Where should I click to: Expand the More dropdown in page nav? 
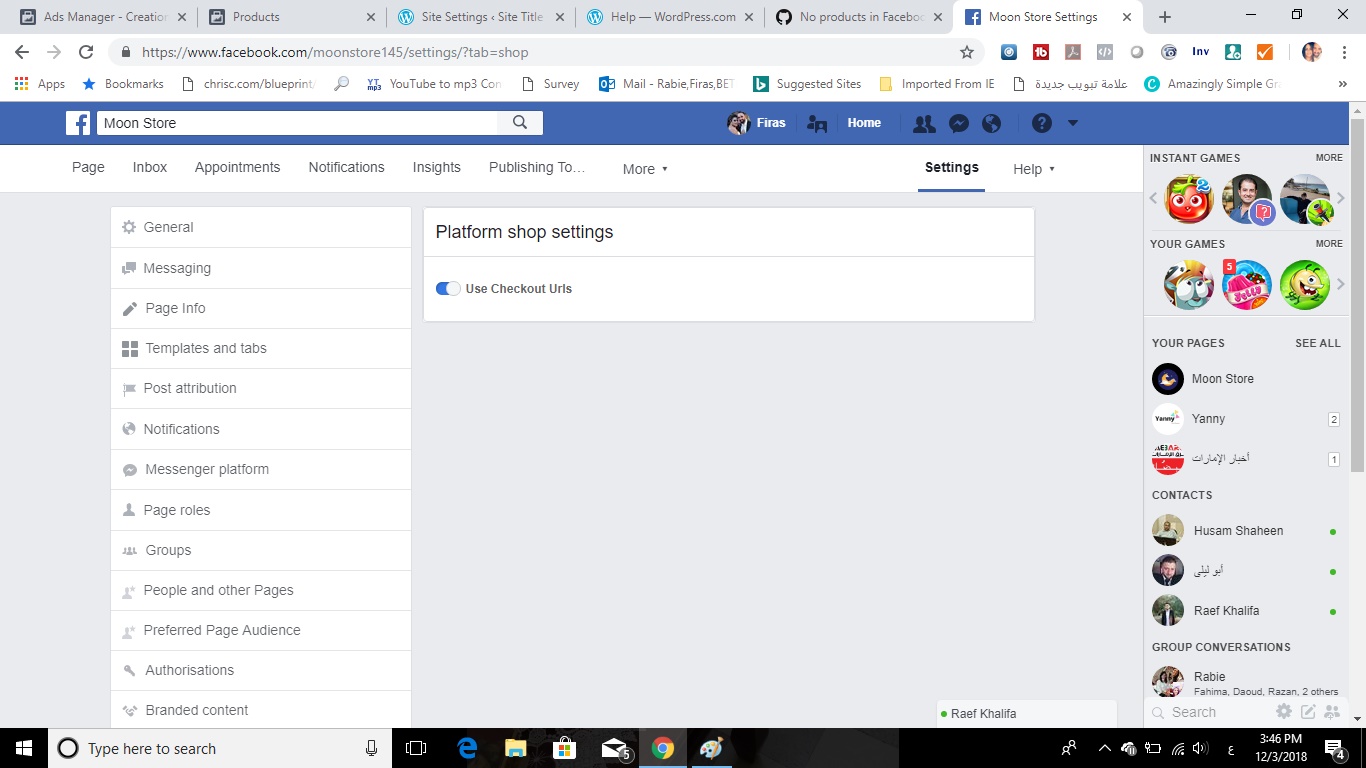[x=645, y=169]
